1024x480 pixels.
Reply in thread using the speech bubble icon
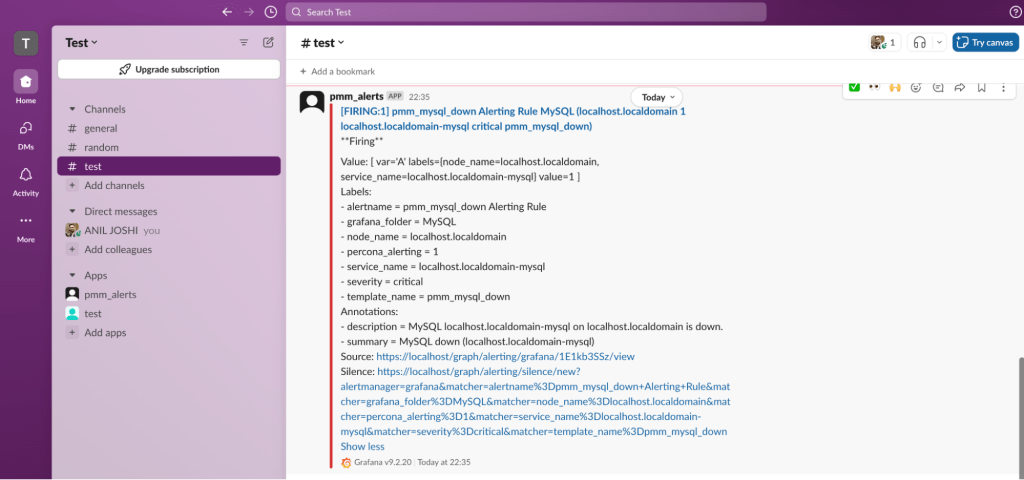[938, 87]
